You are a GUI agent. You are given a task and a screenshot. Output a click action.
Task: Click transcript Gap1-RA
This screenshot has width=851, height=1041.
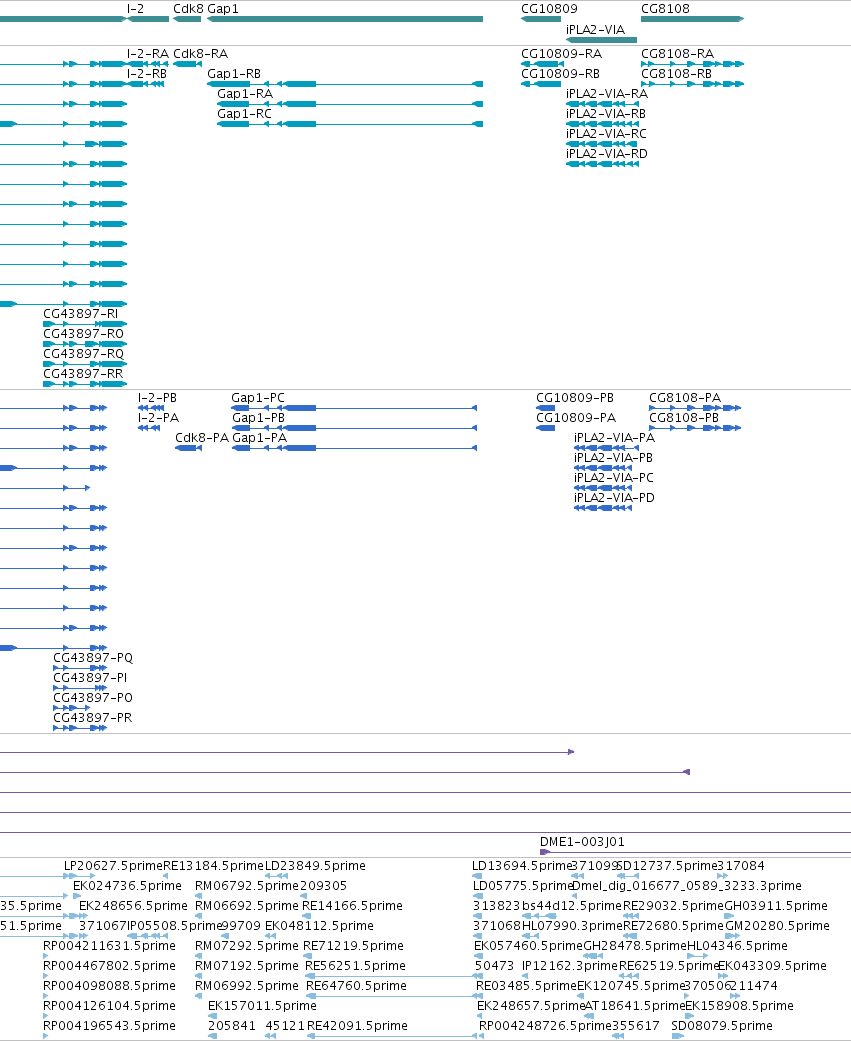(x=245, y=94)
